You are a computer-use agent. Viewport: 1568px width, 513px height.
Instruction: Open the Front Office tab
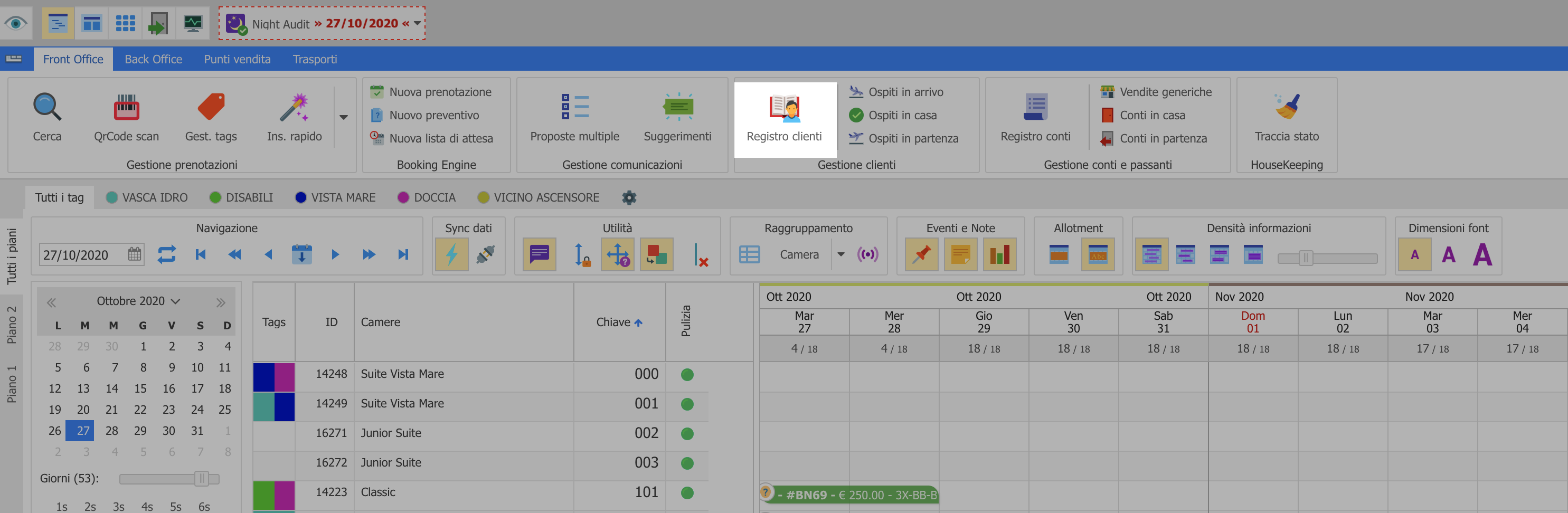tap(73, 59)
